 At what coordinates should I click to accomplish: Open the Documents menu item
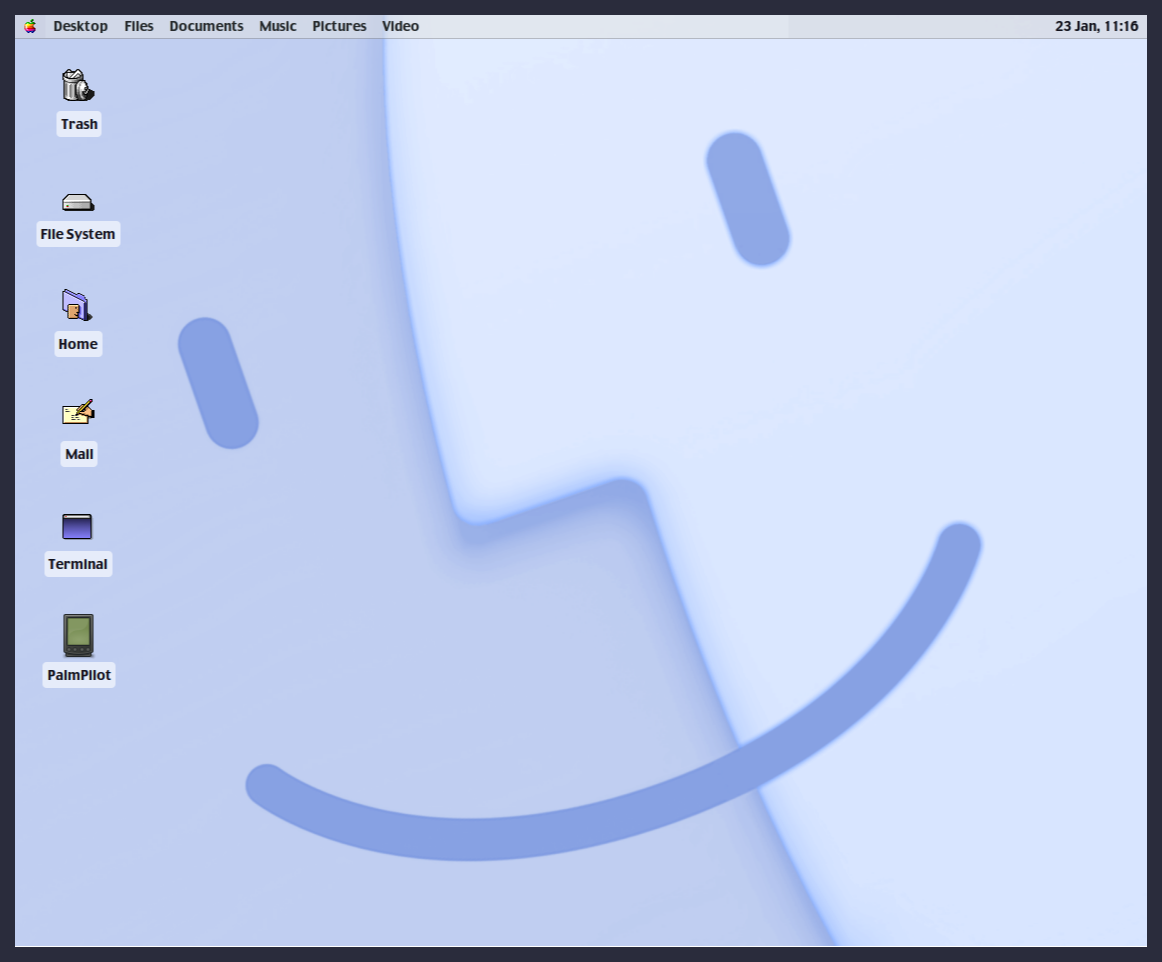tap(206, 26)
